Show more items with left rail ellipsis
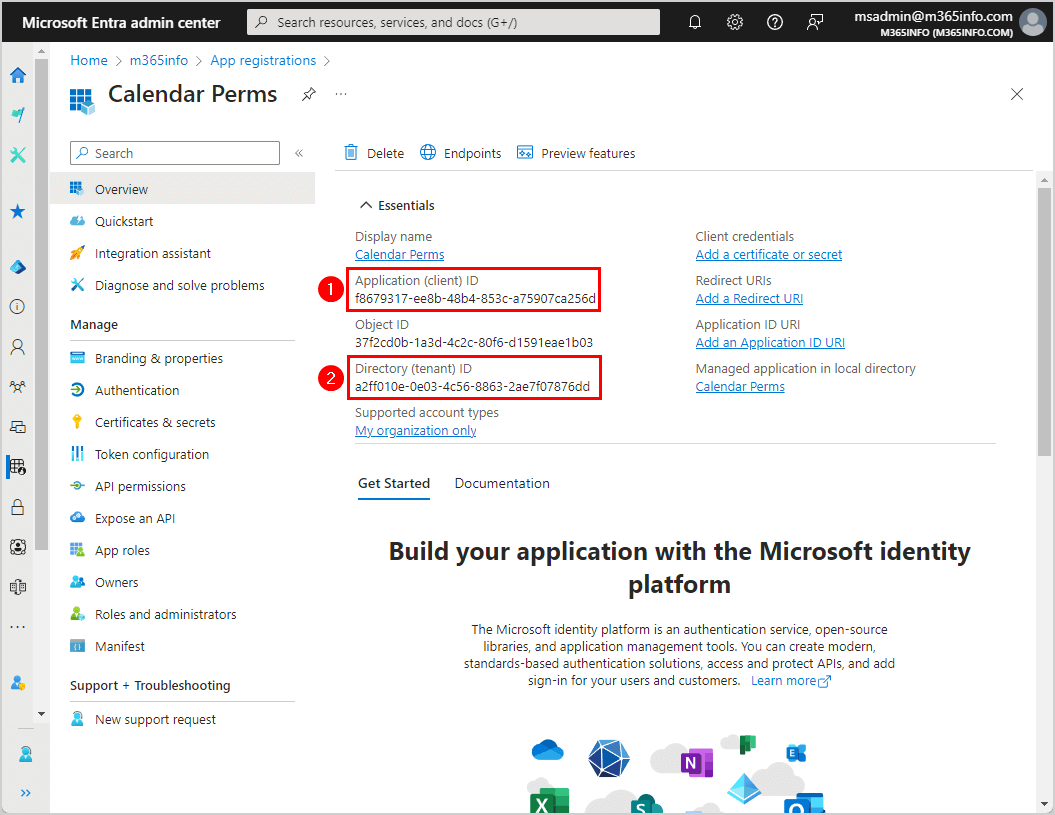 tap(18, 627)
